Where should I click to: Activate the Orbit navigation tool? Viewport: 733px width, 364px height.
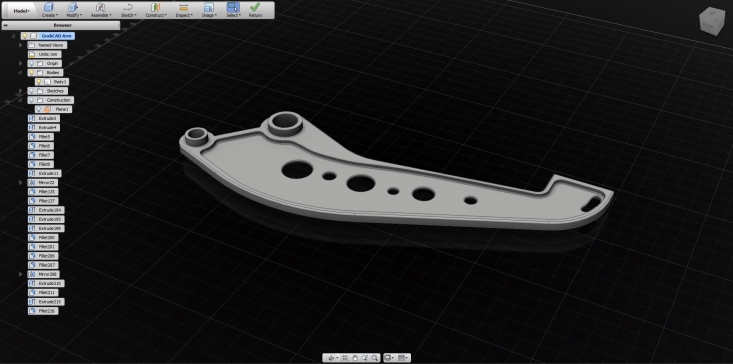click(331, 358)
